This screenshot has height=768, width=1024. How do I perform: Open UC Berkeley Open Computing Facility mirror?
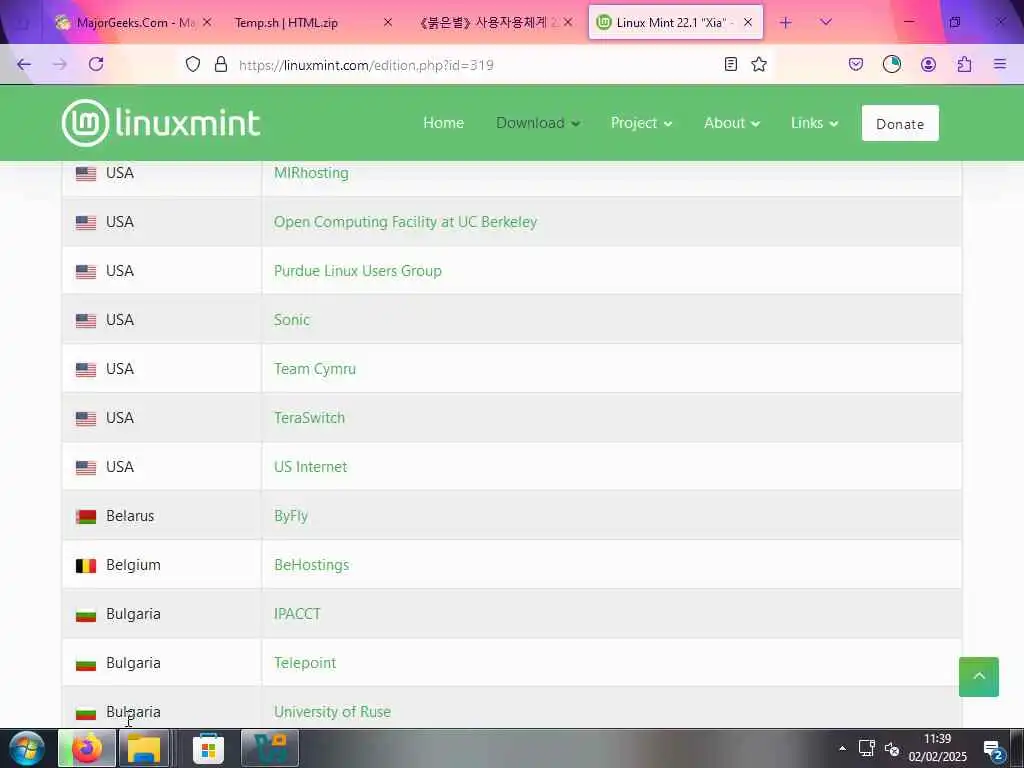[406, 222]
